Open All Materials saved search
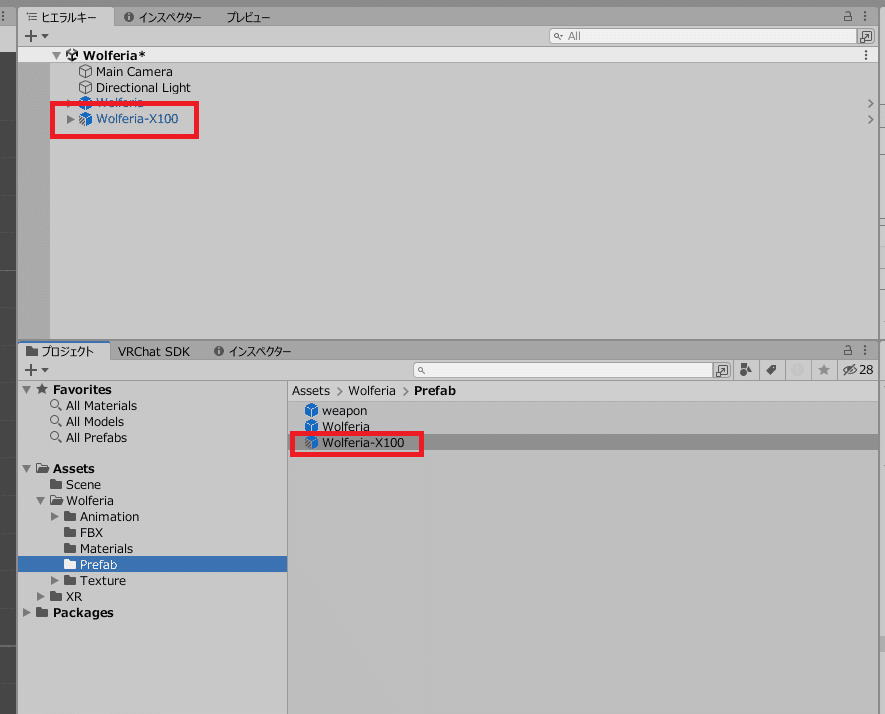 101,406
